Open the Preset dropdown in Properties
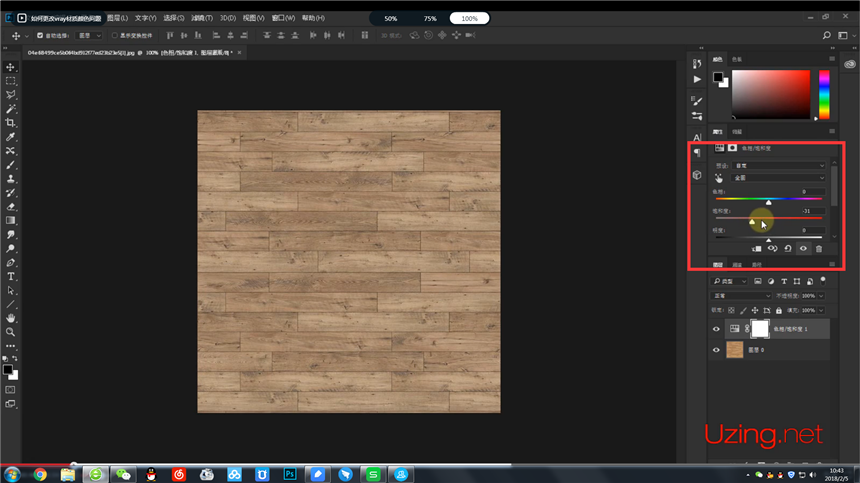 780,165
